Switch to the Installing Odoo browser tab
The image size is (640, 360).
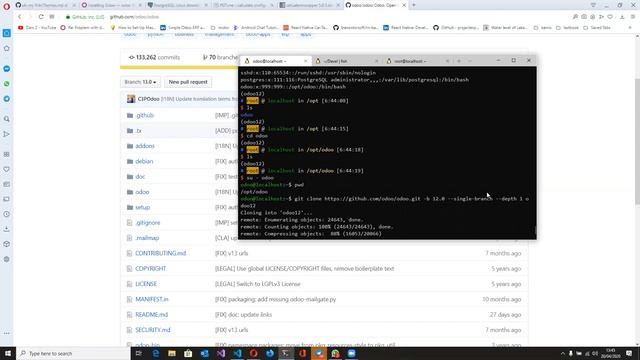point(111,5)
